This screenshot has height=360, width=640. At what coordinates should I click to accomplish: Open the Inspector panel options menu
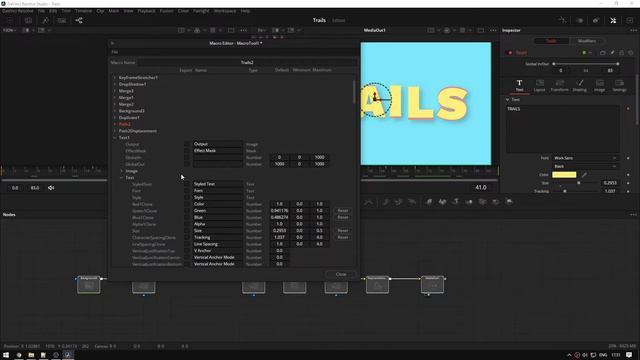633,30
